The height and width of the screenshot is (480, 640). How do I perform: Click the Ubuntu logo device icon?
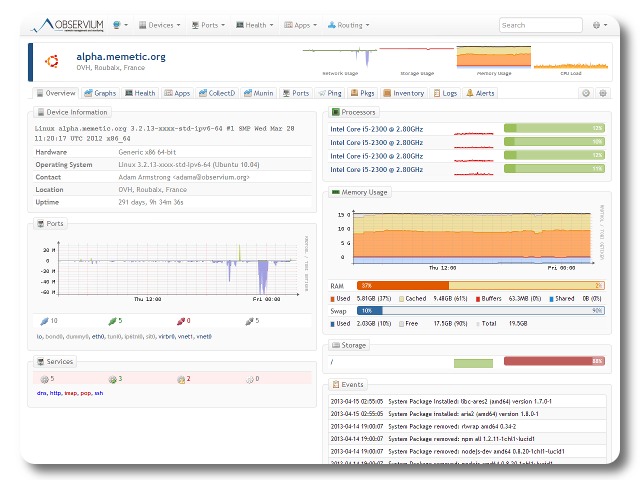click(52, 61)
